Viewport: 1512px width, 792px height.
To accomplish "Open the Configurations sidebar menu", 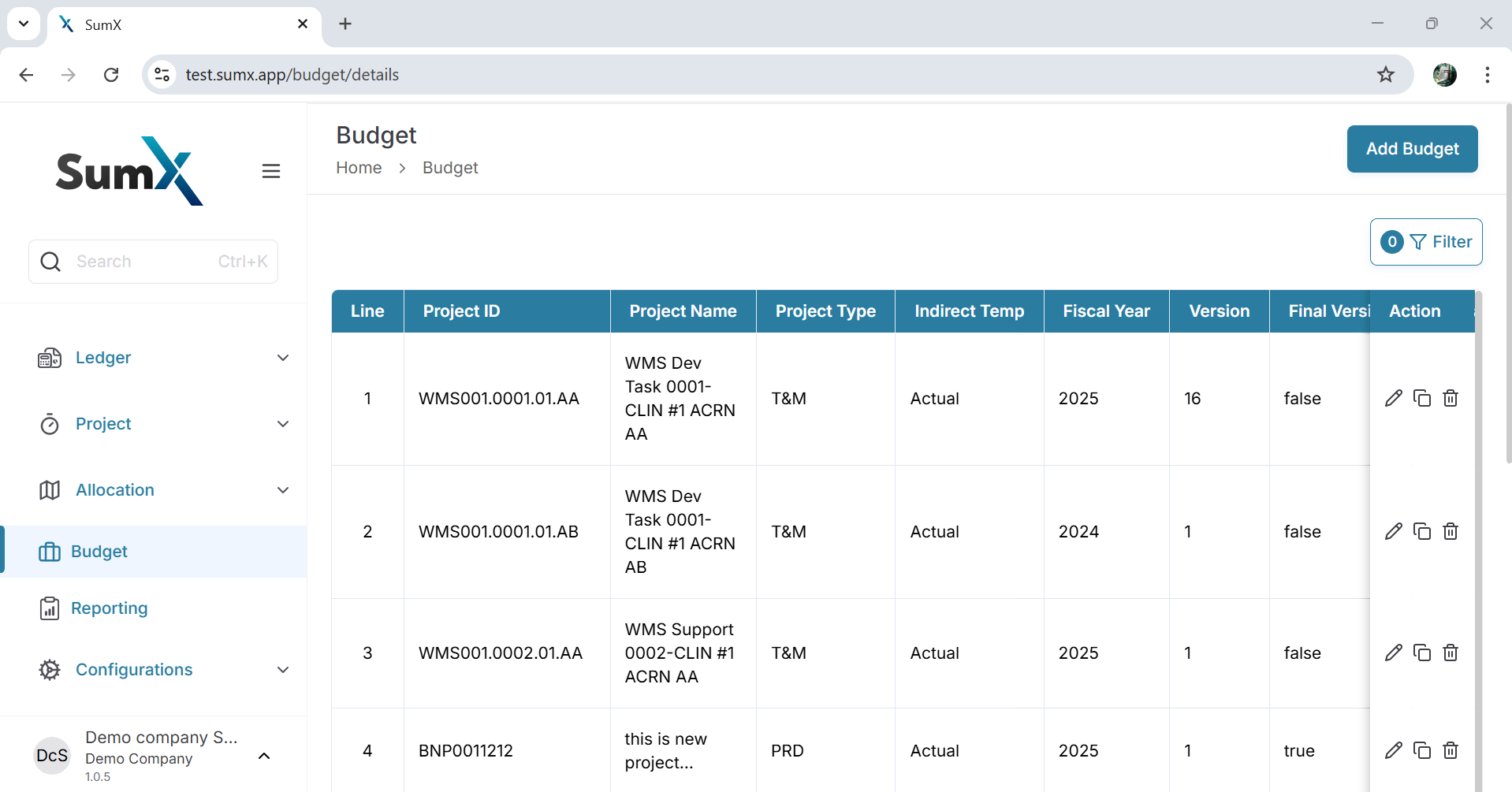I will (x=154, y=670).
